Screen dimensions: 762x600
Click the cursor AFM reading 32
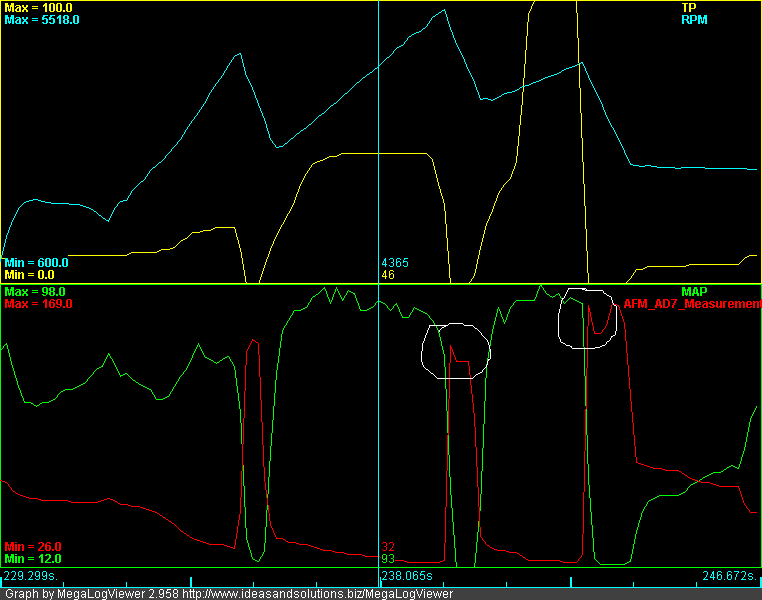click(x=388, y=547)
